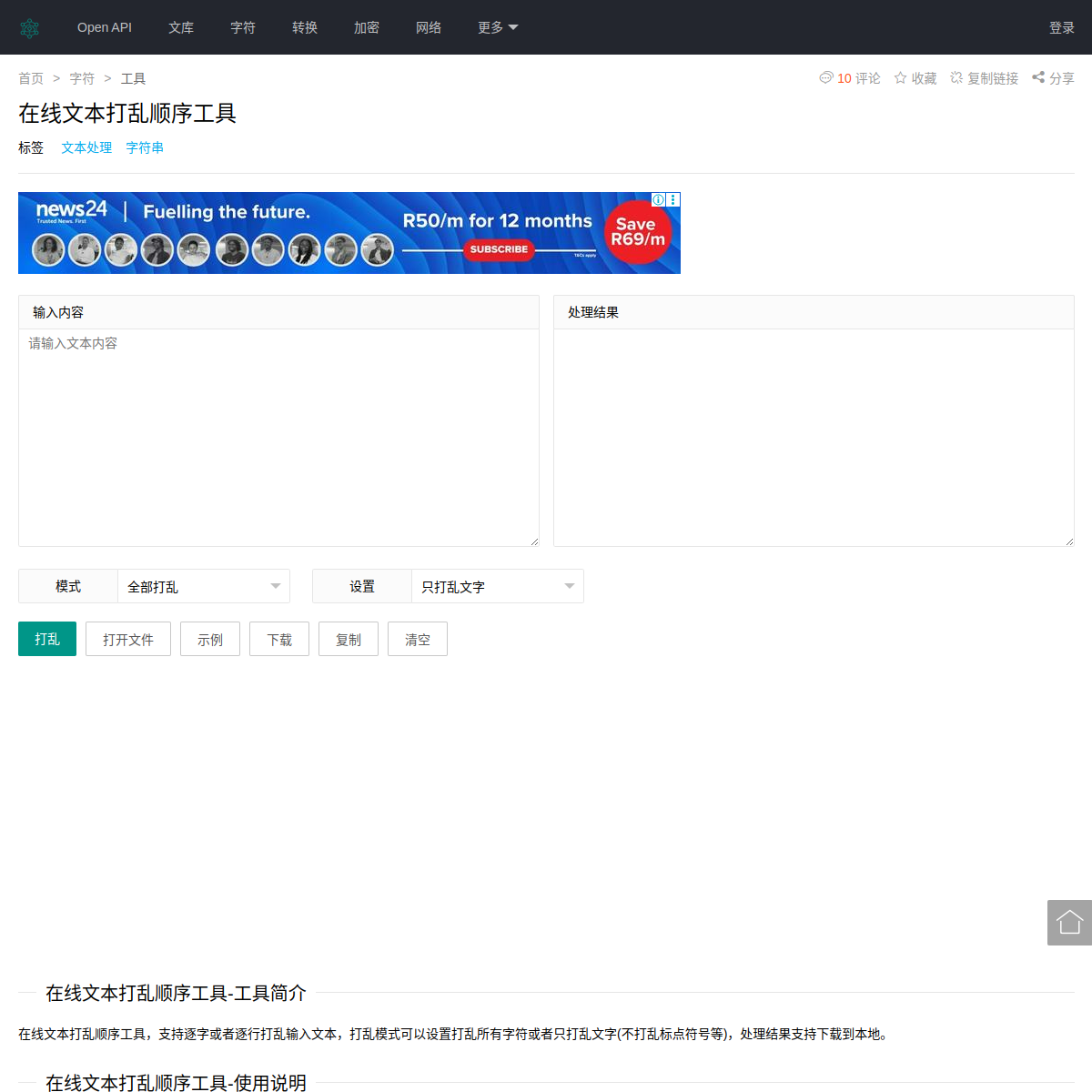Open the 设置 只打乱文字 dropdown
The height and width of the screenshot is (1092, 1092).
tap(498, 586)
